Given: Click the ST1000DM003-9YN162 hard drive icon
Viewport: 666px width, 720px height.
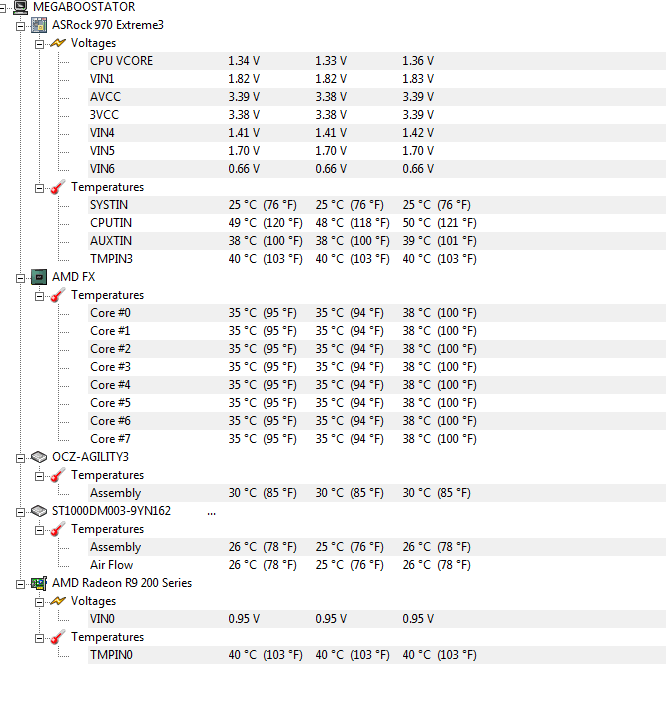Looking at the screenshot, I should point(39,511).
